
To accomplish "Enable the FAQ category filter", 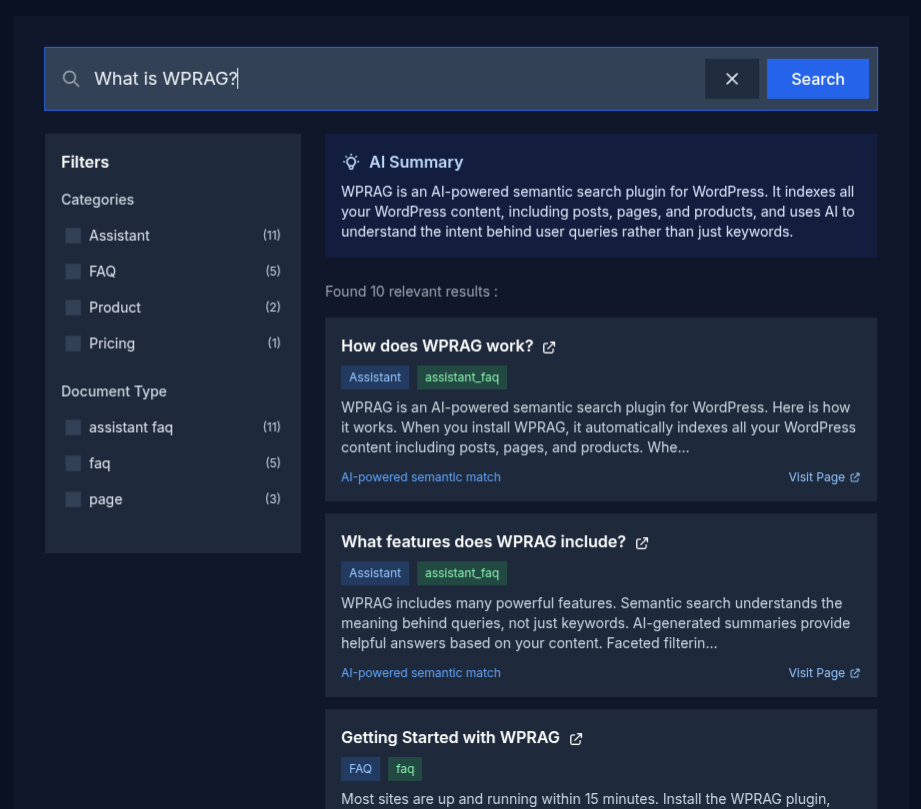I will pyautogui.click(x=72, y=271).
